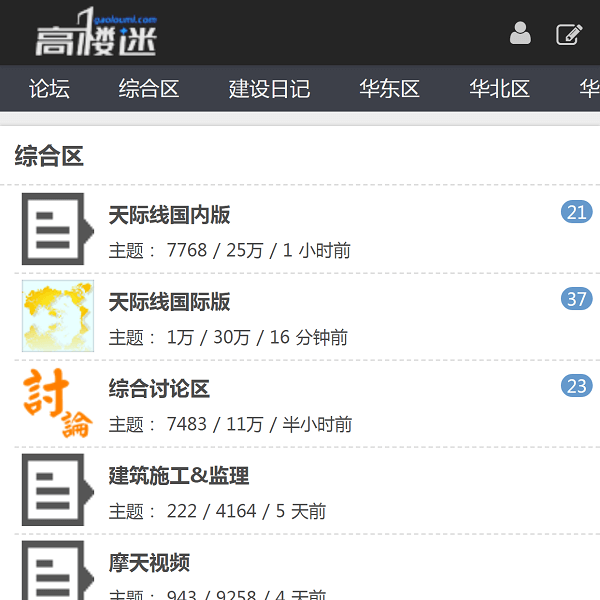This screenshot has height=600, width=600.
Task: Click the 高楼迷 site logo
Action: pos(96,34)
